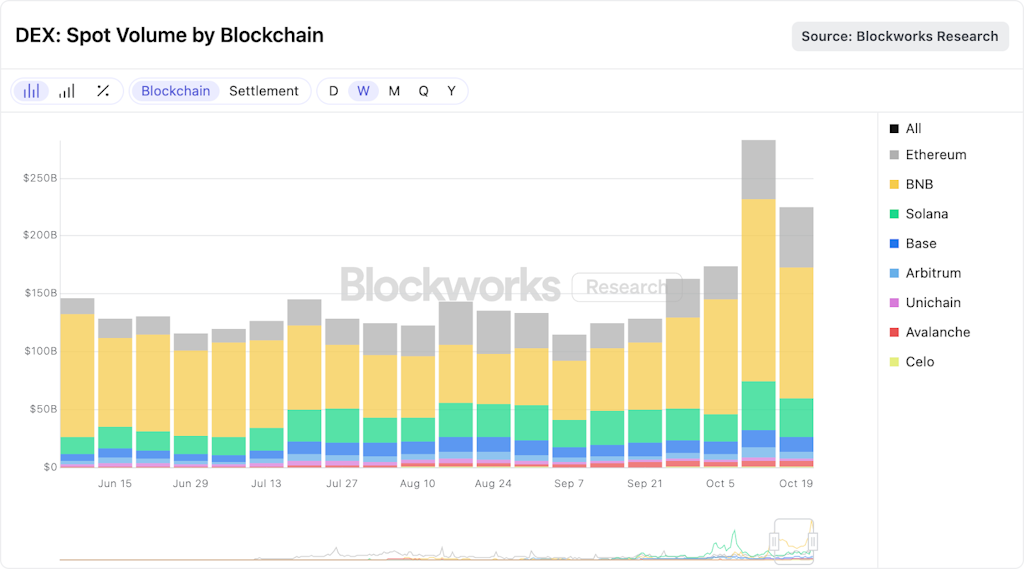Screen dimensions: 1024x569
Task: Toggle the Celo legend entry
Action: [x=894, y=362]
